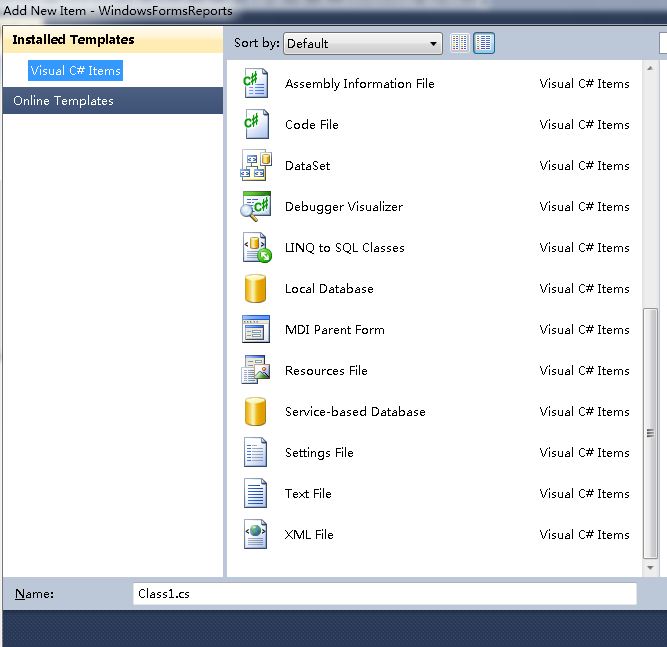Click the template list scroll up arrow

(650, 68)
